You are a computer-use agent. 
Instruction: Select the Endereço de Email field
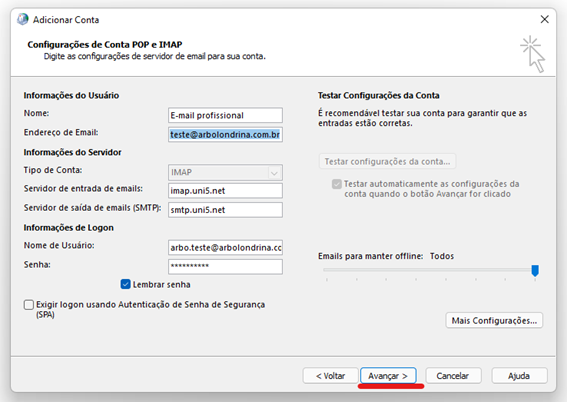225,134
